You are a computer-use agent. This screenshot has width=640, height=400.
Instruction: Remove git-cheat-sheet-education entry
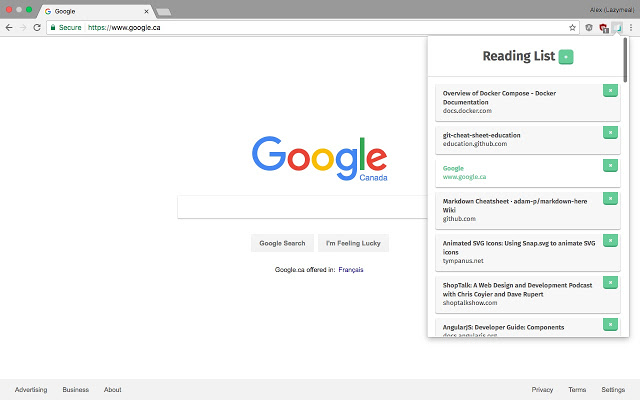point(610,132)
